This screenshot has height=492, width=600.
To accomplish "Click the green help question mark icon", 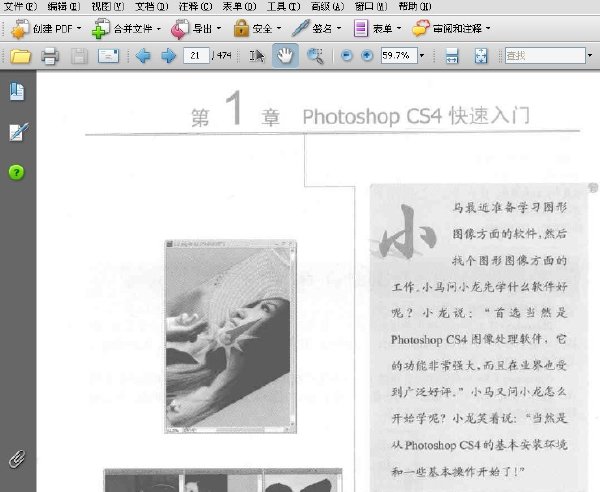I will (x=16, y=173).
